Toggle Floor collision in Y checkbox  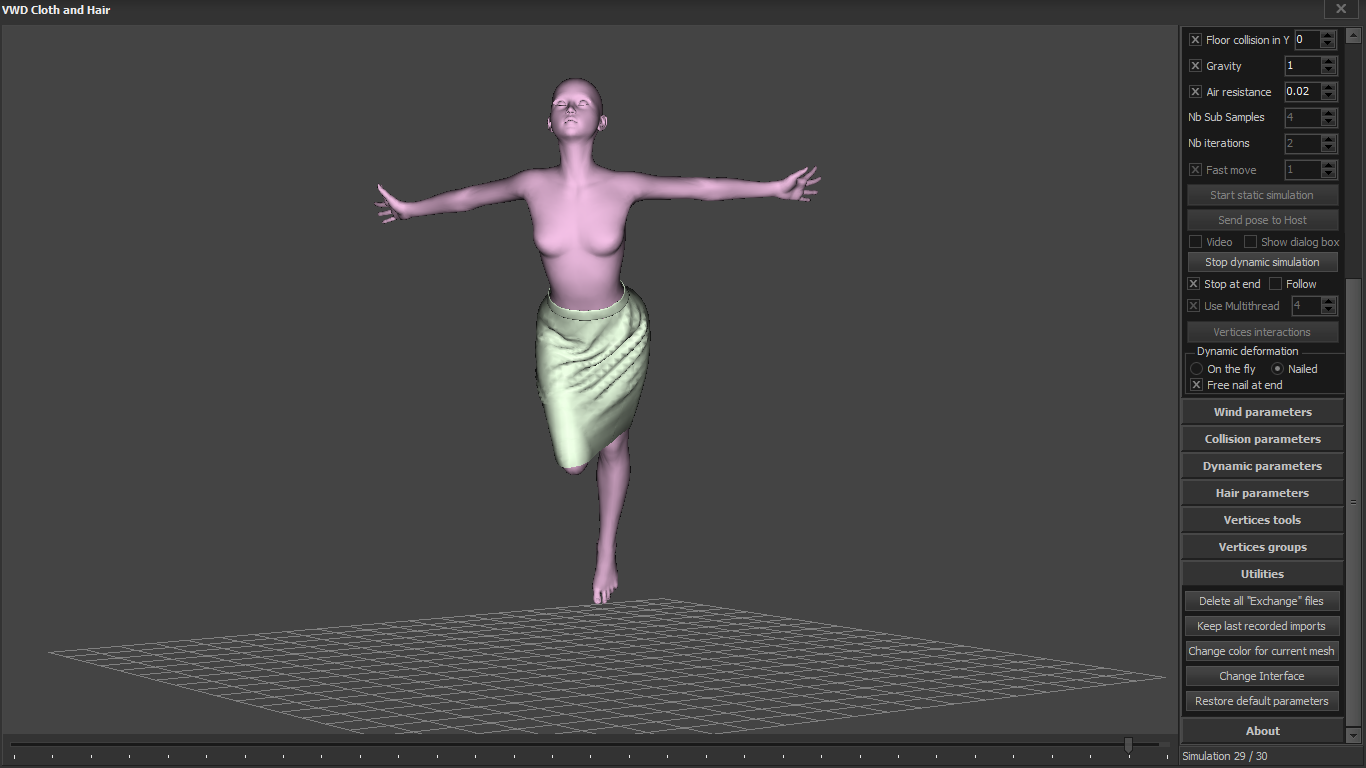coord(1195,40)
